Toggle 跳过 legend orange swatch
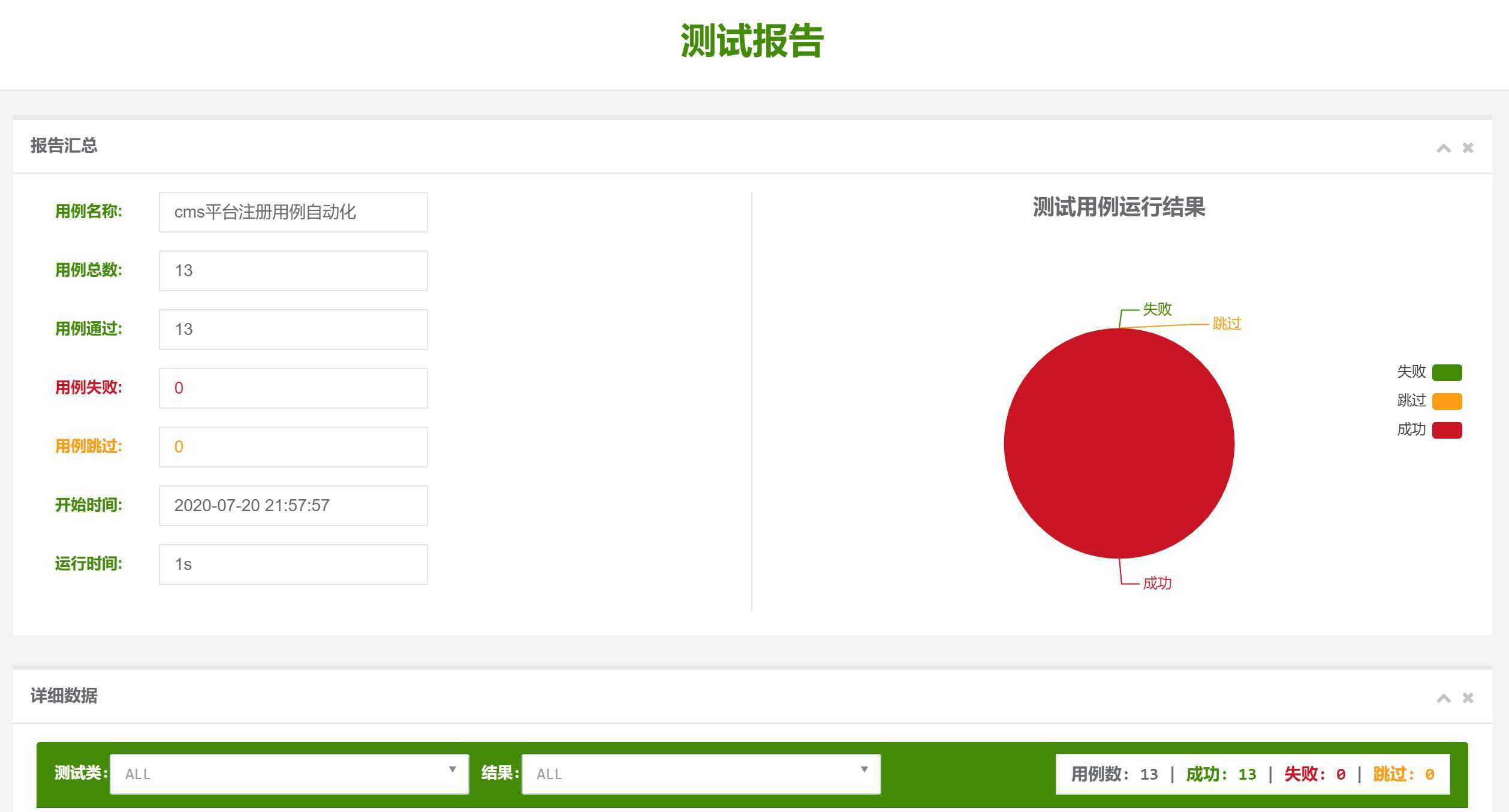This screenshot has height=812, width=1509. coord(1447,401)
